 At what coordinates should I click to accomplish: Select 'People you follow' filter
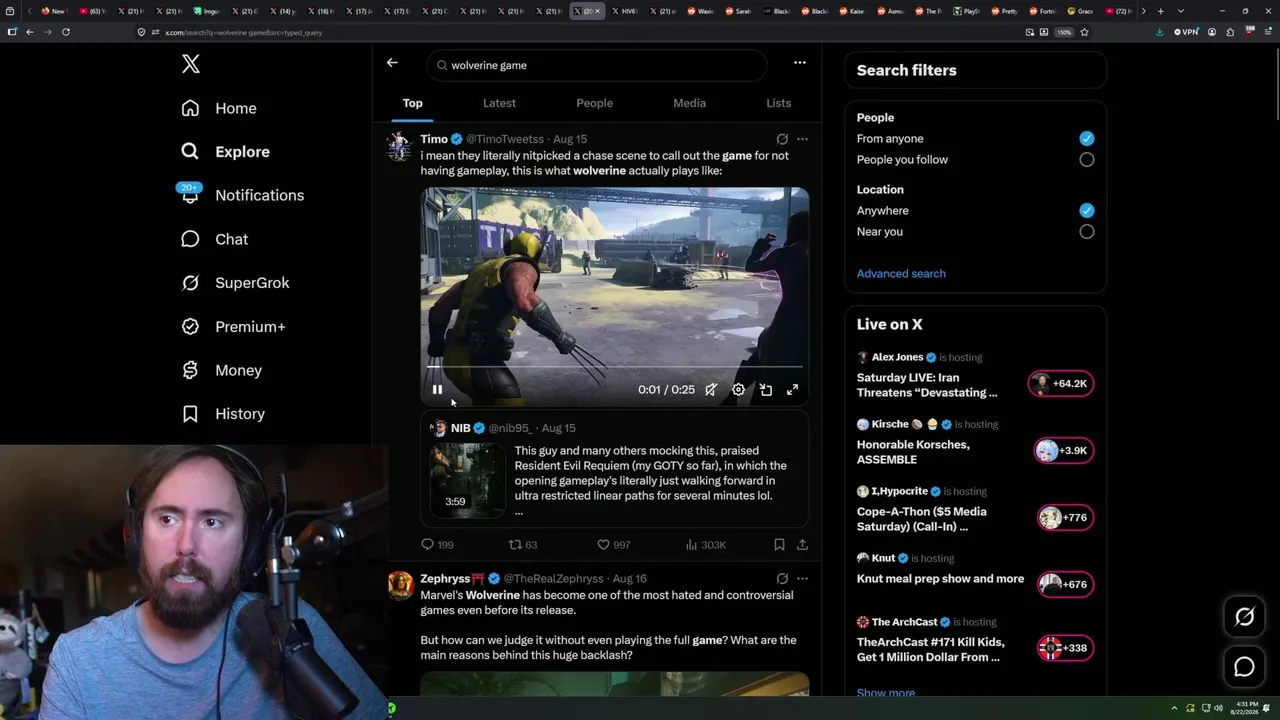(1087, 160)
